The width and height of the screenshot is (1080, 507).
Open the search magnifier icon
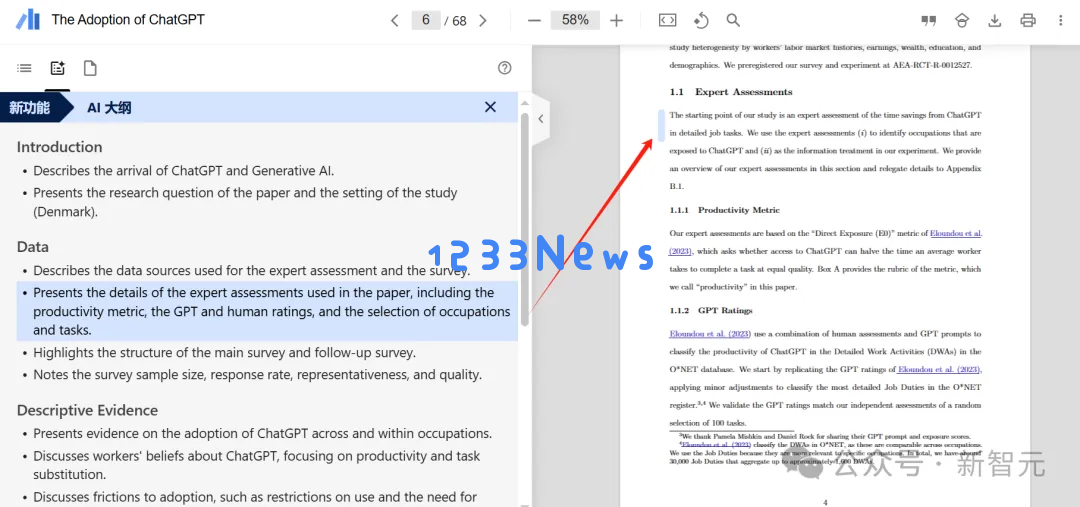coord(734,21)
